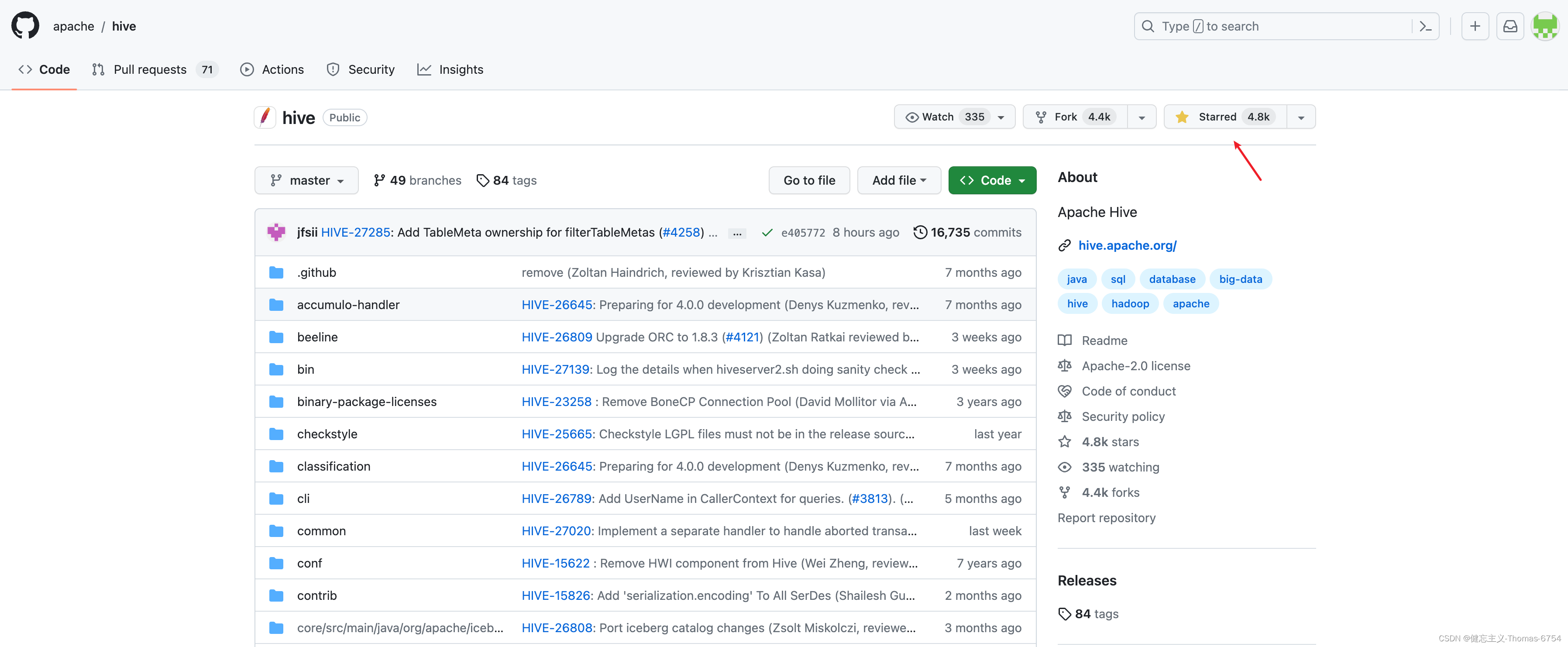Viewport: 1568px width, 647px height.
Task: Click the Go to file button
Action: tap(809, 180)
